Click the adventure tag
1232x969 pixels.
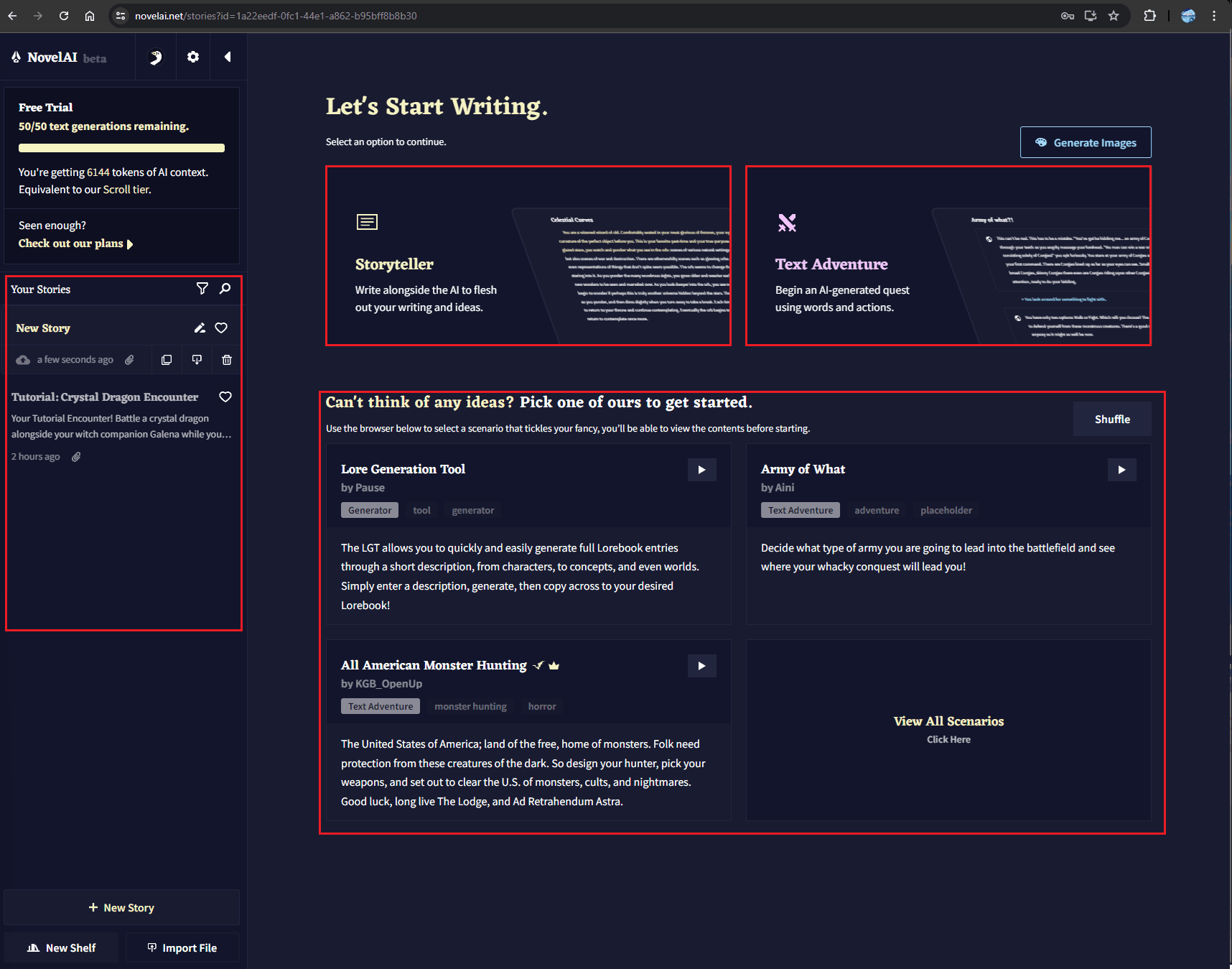click(x=877, y=510)
